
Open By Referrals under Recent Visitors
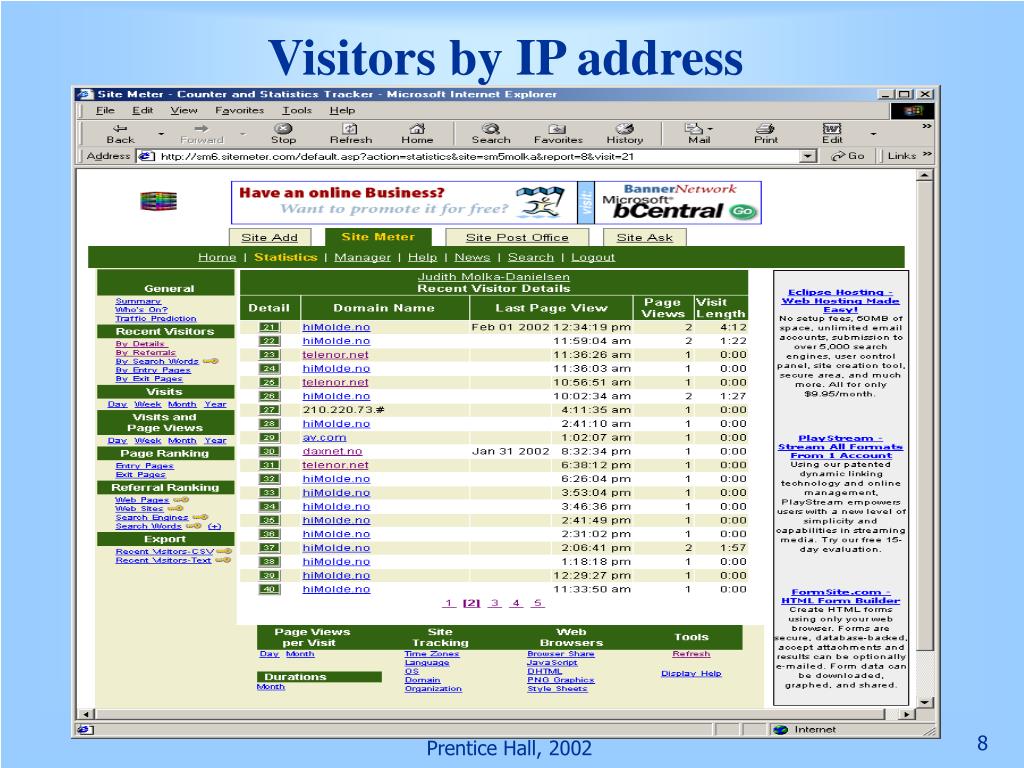(146, 353)
